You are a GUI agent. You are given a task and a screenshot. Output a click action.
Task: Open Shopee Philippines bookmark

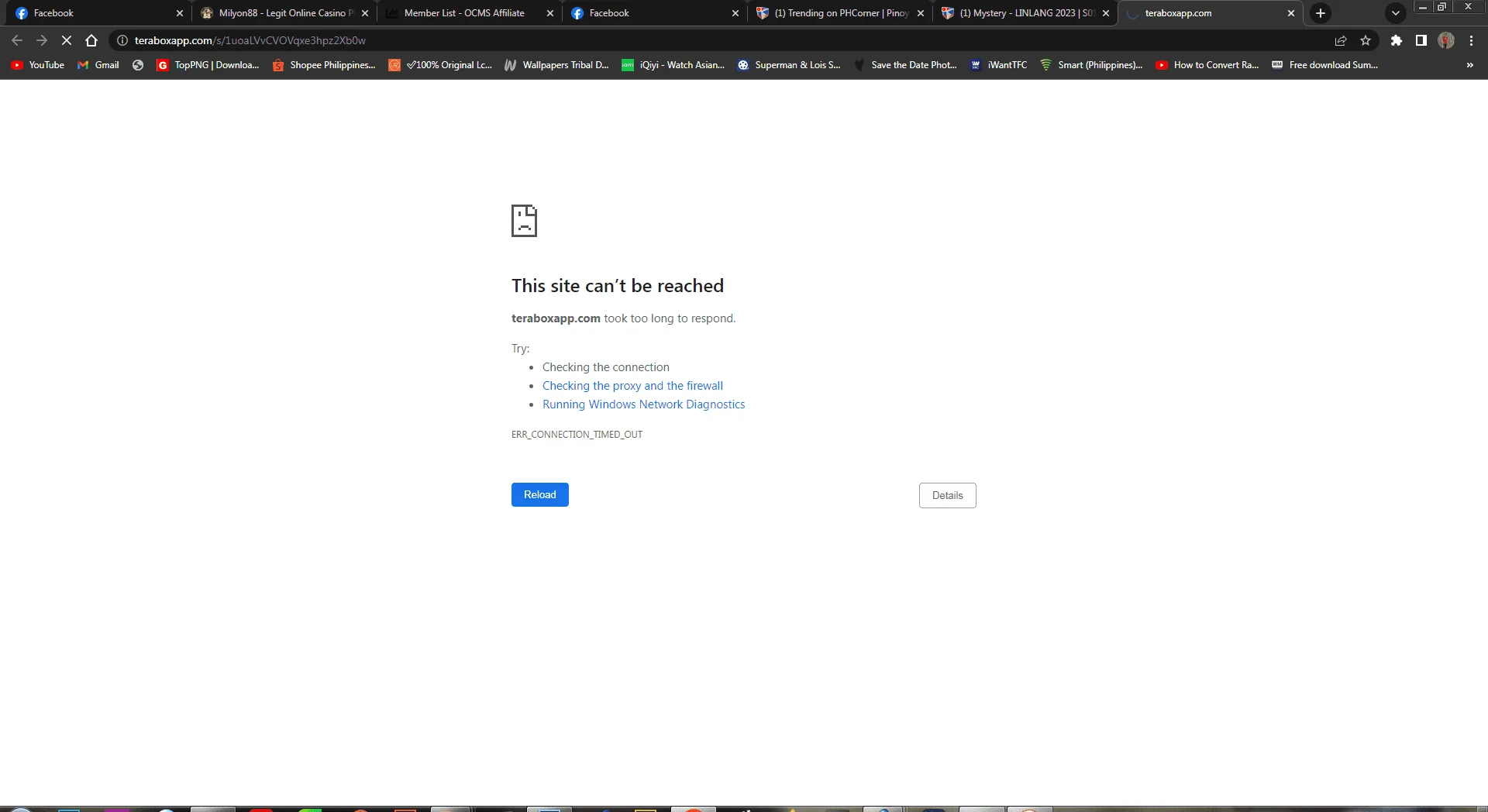point(324,65)
